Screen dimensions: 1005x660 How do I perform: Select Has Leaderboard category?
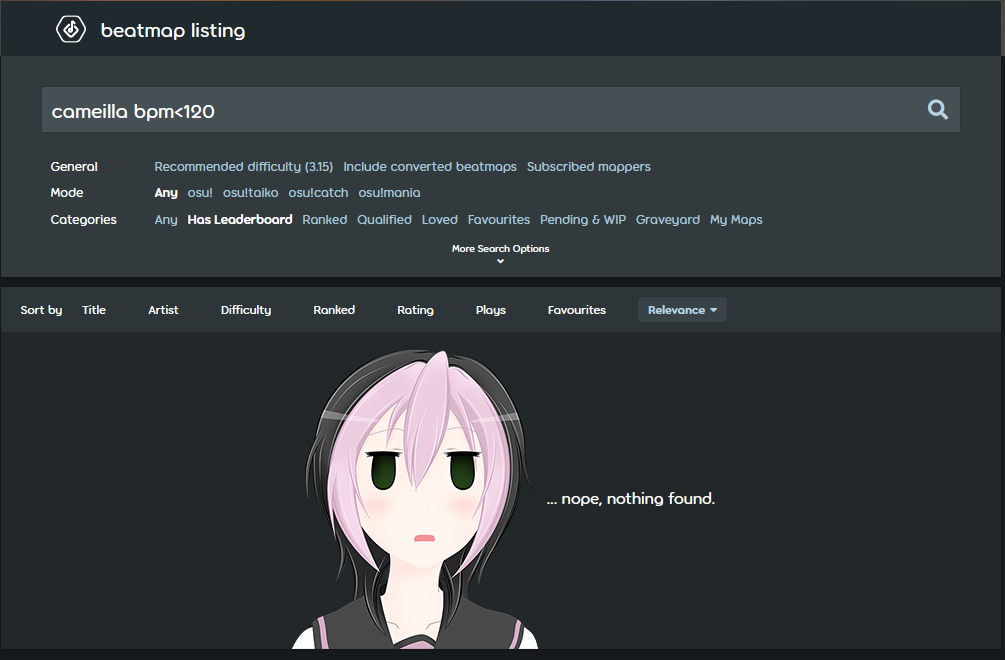[240, 220]
